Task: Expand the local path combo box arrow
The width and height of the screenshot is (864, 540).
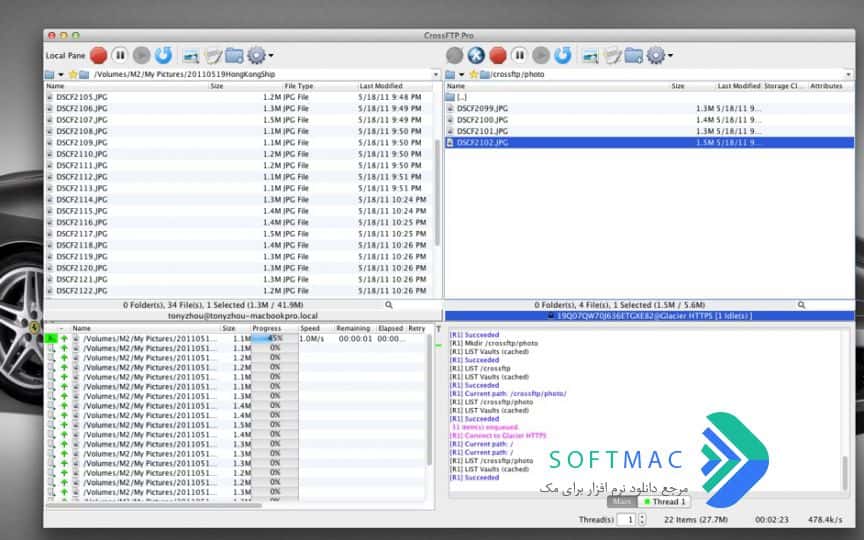Action: click(x=436, y=74)
